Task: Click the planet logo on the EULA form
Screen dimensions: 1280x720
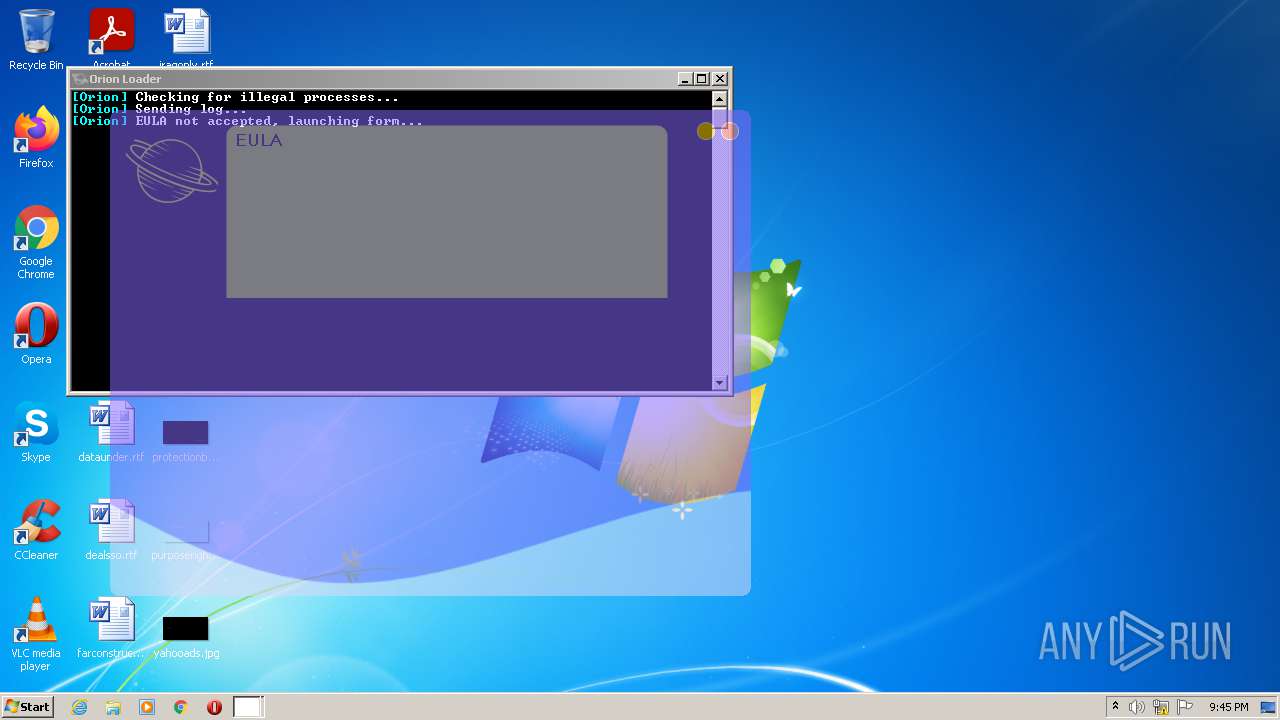Action: pos(171,171)
